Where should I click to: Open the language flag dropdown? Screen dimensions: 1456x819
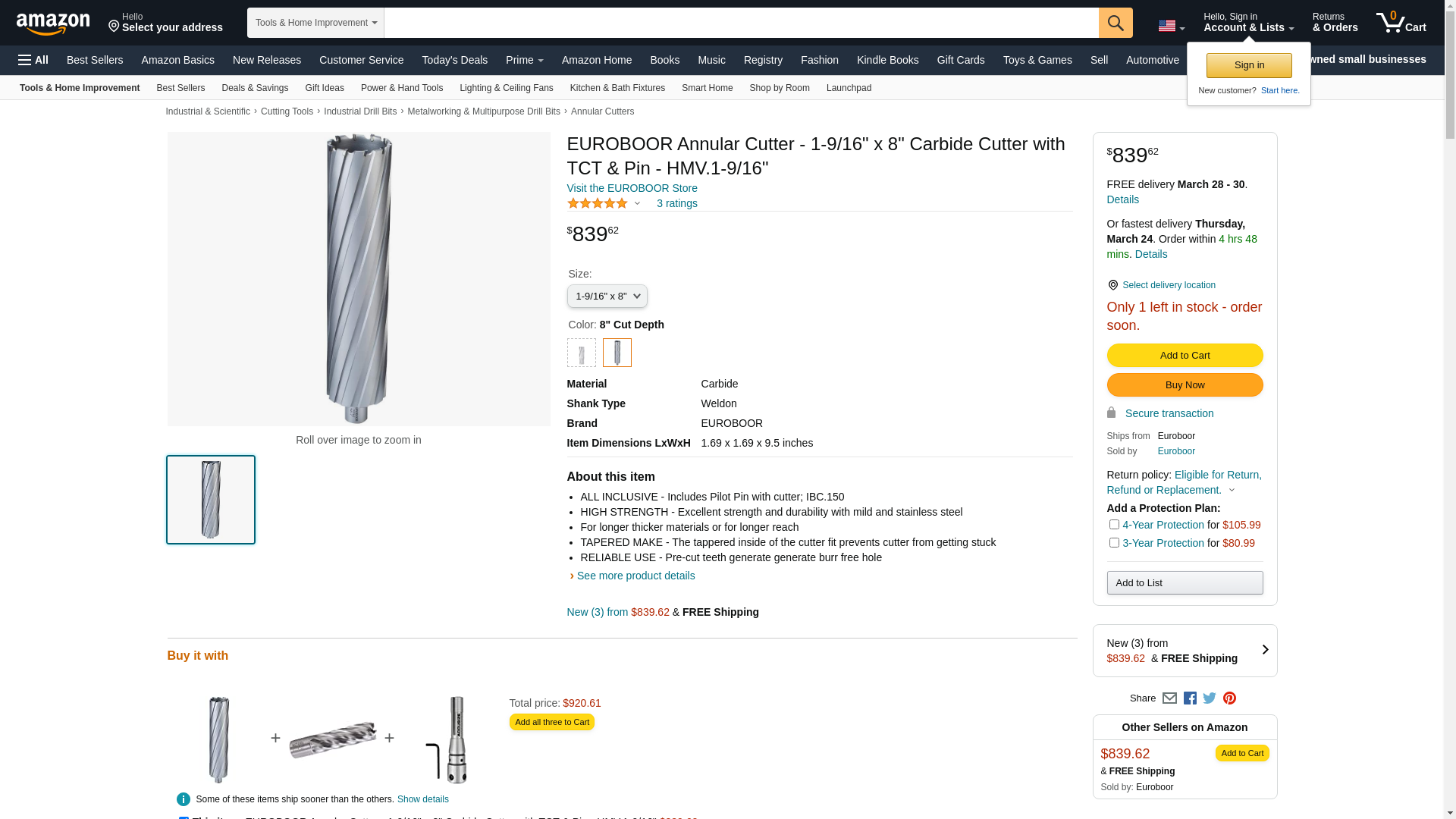coord(1171,27)
